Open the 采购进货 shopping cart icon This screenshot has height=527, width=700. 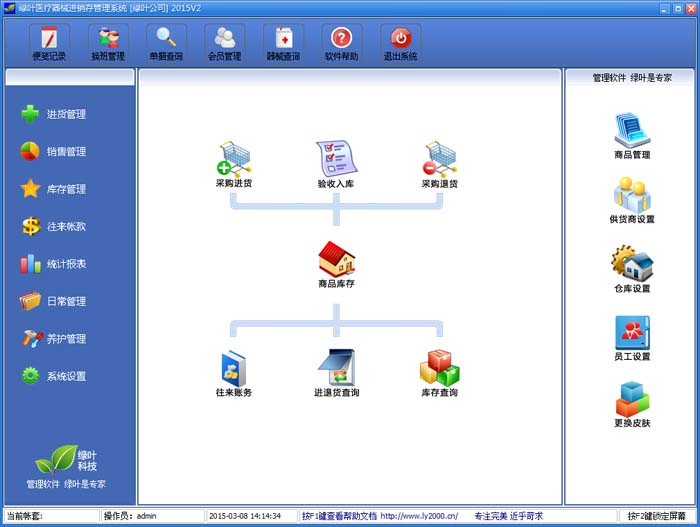233,158
